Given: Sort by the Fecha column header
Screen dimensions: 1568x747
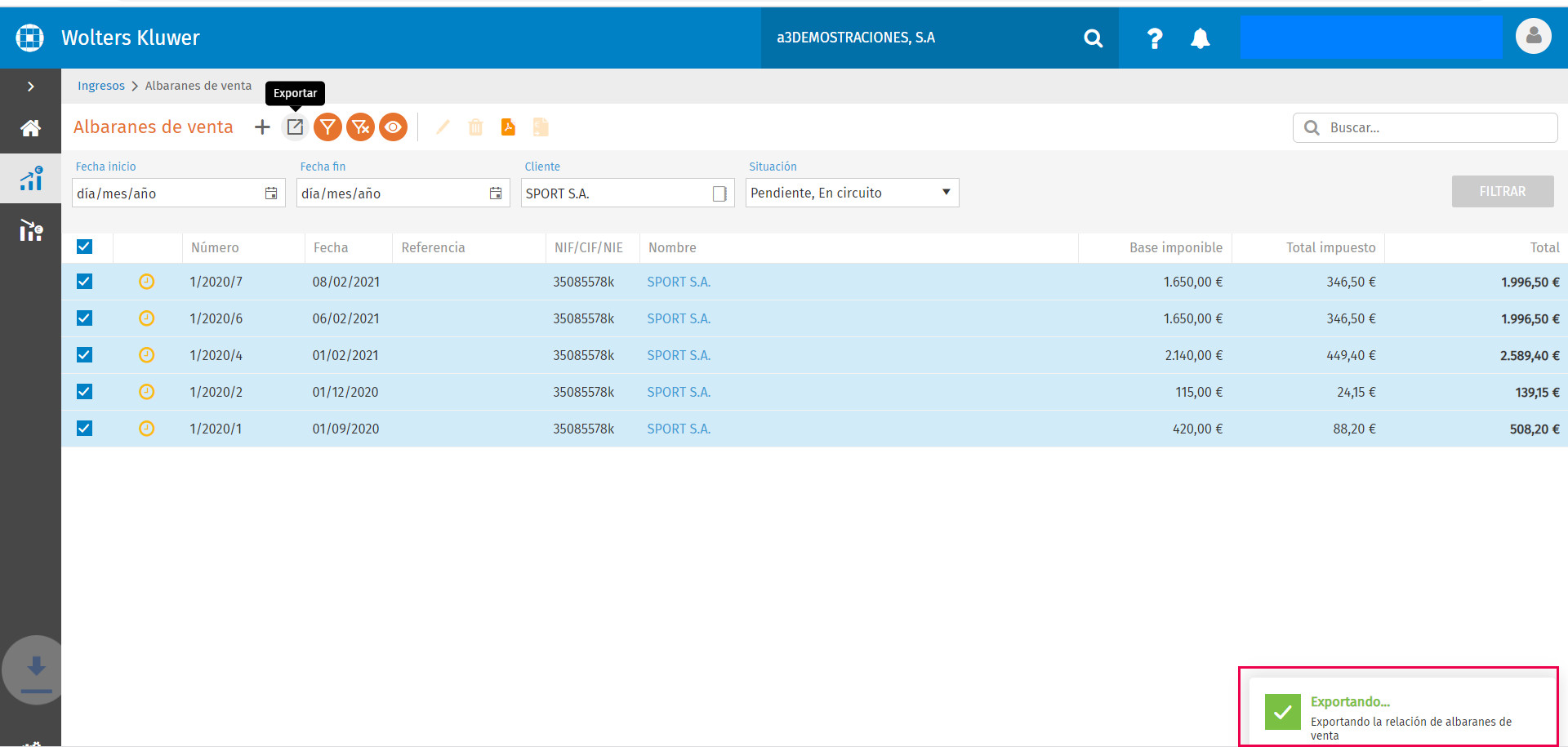Looking at the screenshot, I should click(331, 247).
